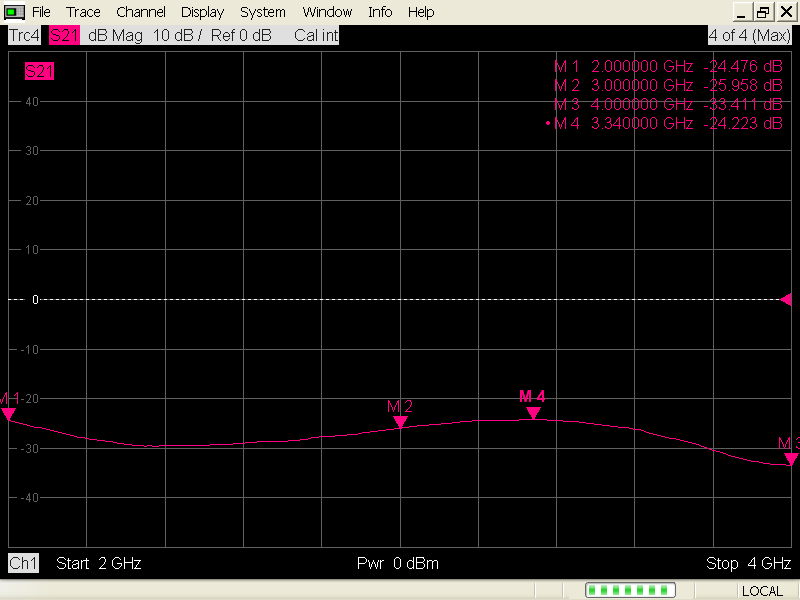Viewport: 800px width, 600px height.
Task: Open the Info menu
Action: (x=380, y=12)
